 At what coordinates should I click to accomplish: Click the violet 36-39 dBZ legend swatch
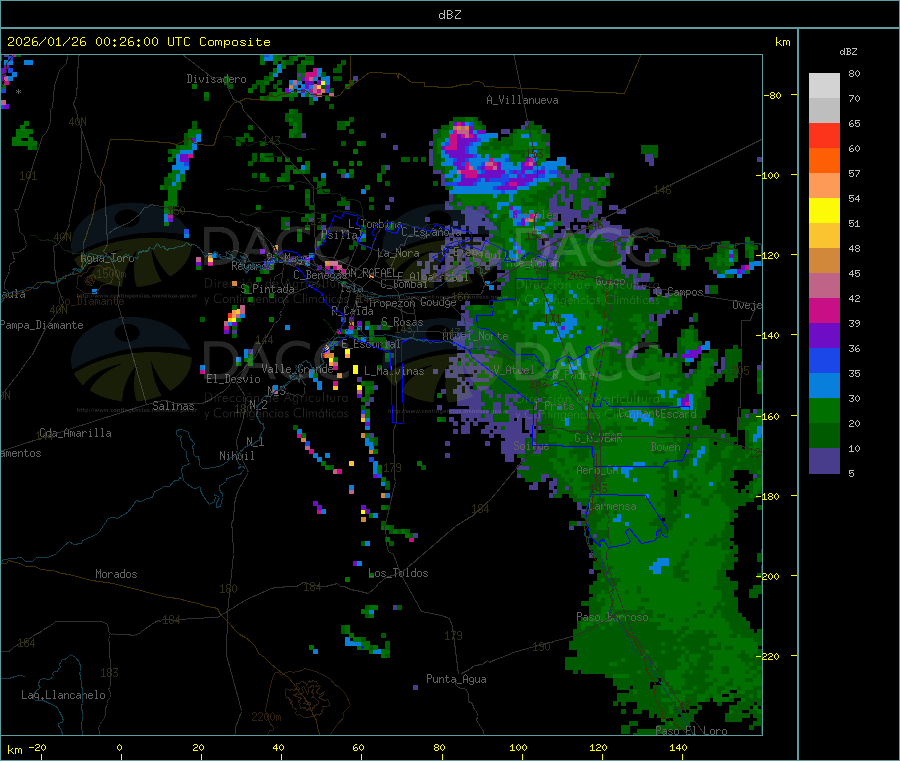(x=824, y=336)
